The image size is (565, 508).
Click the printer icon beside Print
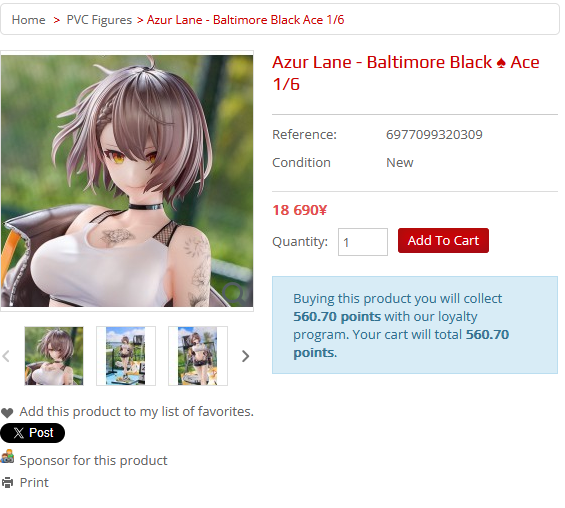pyautogui.click(x=7, y=482)
